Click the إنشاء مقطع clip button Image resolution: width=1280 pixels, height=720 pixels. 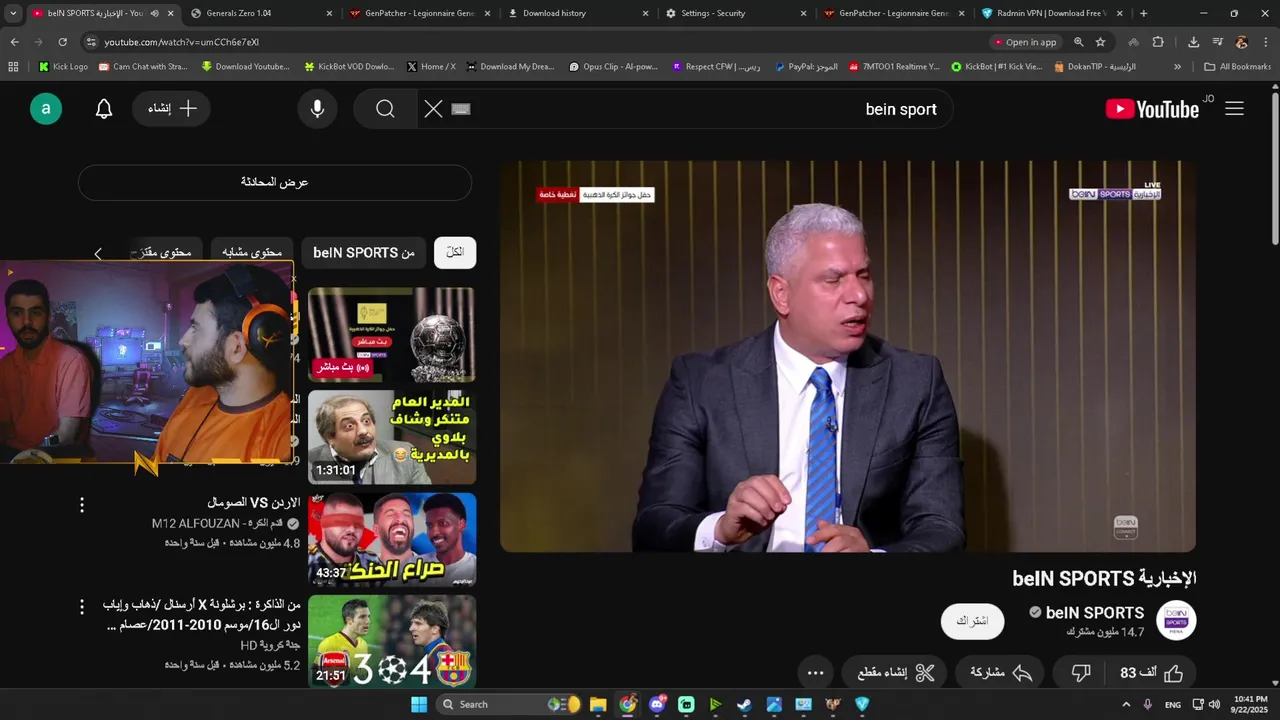click(895, 673)
